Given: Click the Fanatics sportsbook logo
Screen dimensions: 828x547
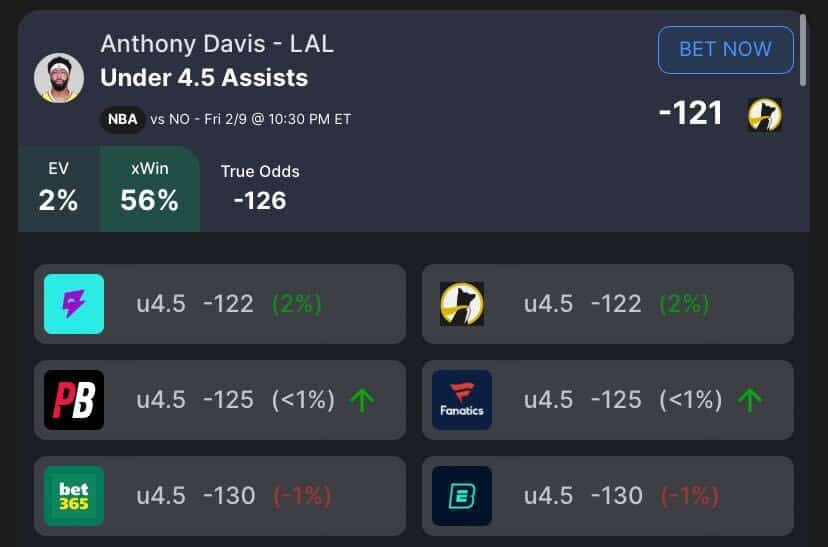Looking at the screenshot, I should 462,400.
